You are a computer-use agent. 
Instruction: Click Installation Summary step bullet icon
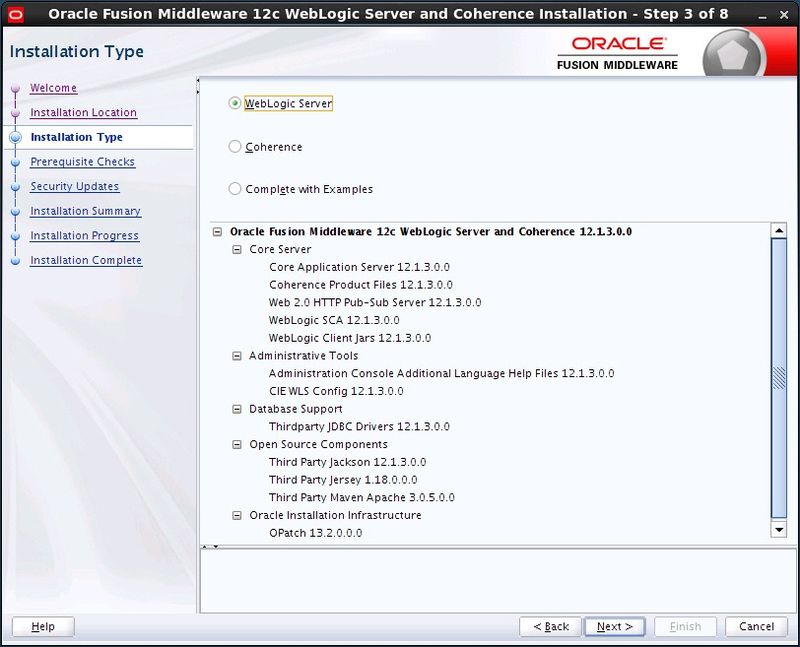coord(15,211)
